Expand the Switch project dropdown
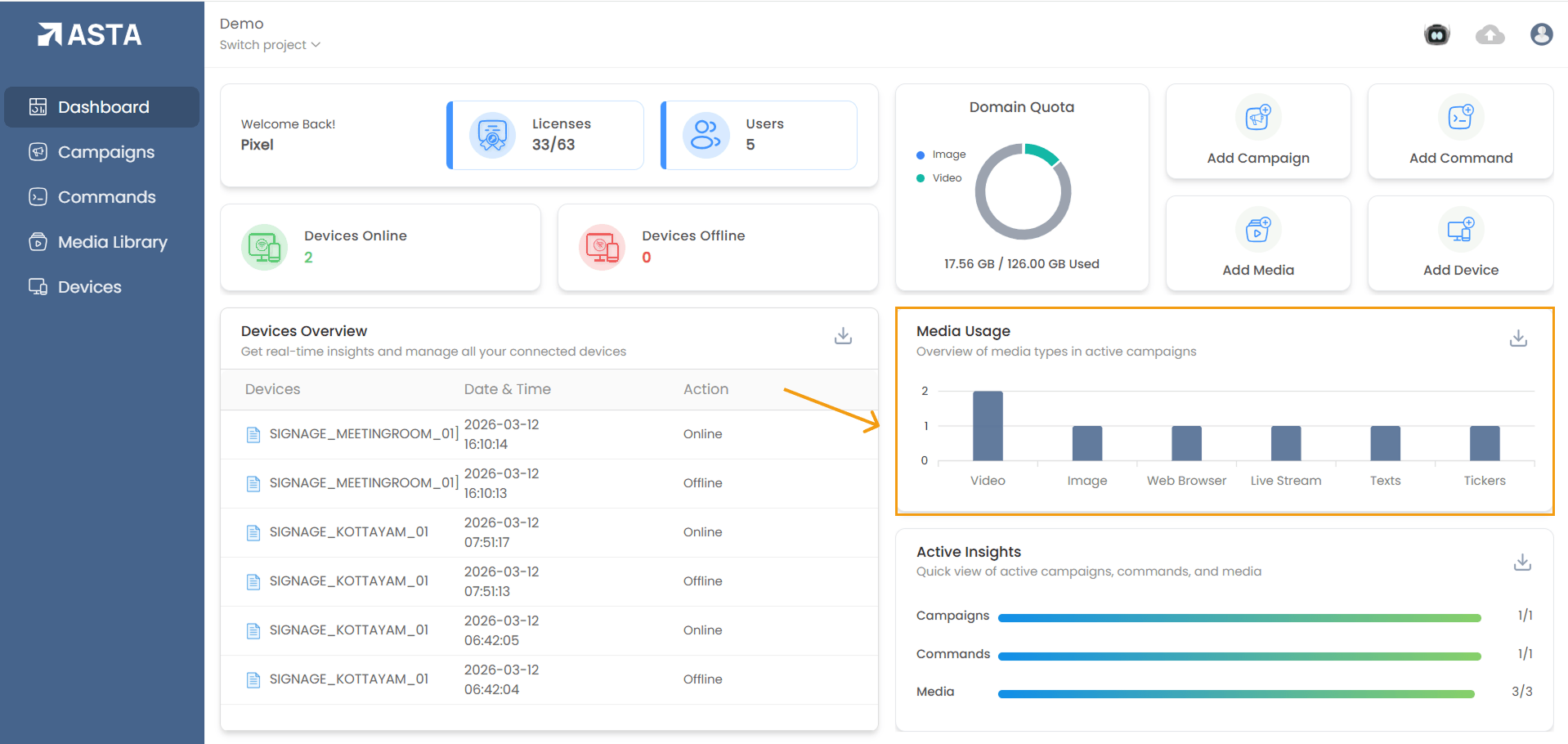 click(270, 45)
